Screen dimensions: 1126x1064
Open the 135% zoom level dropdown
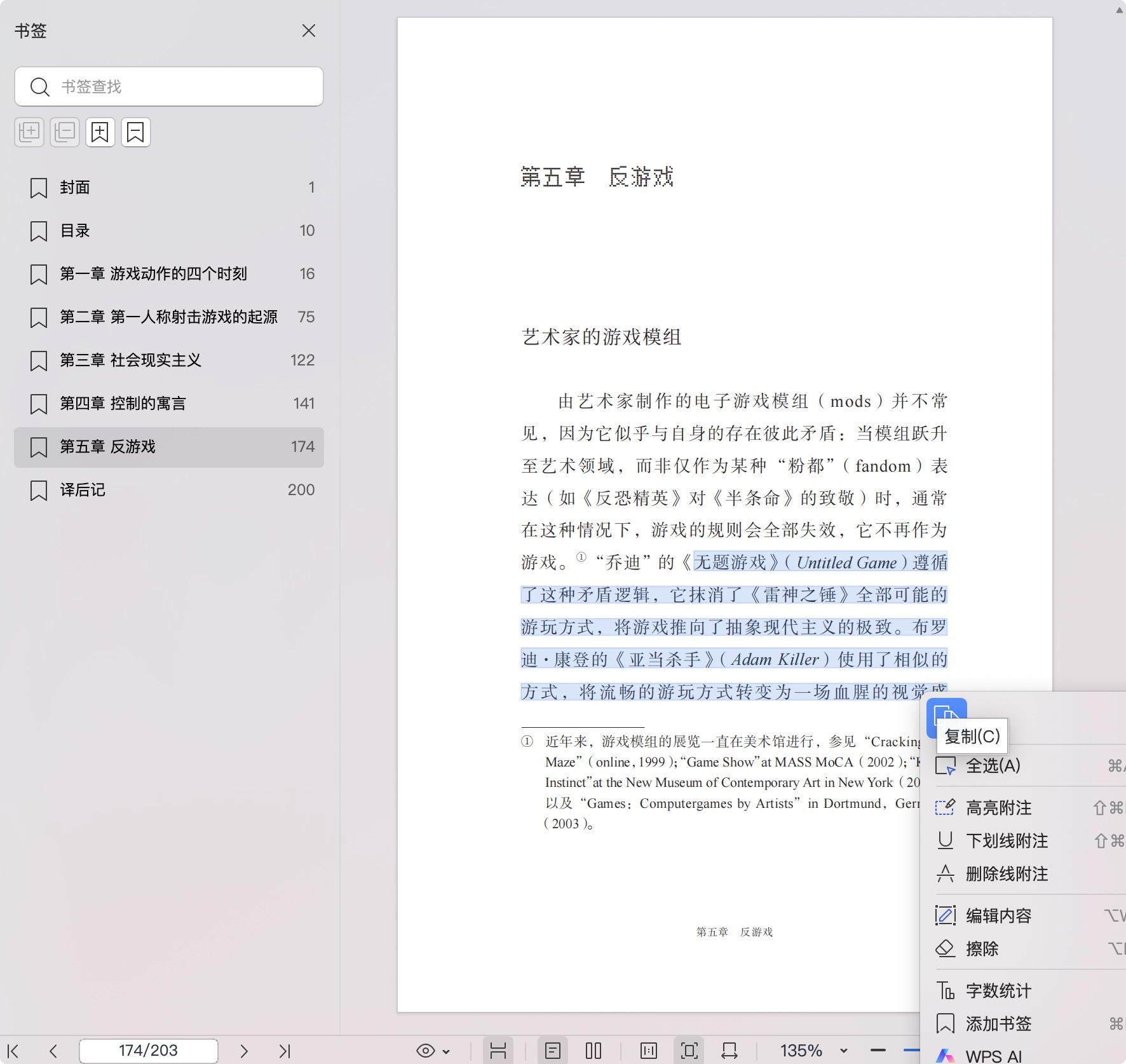843,1052
